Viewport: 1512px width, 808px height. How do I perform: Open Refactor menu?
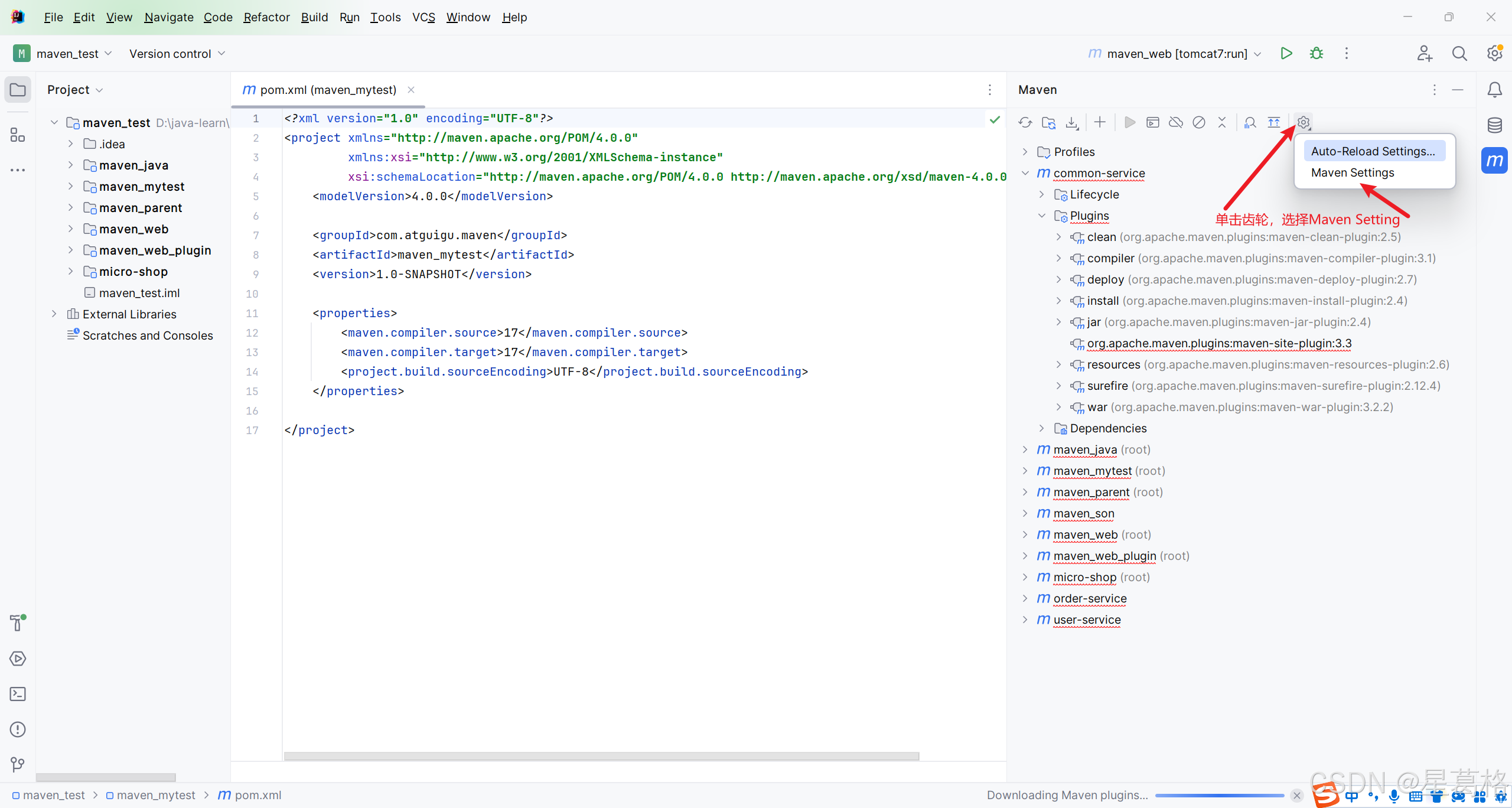tap(266, 17)
